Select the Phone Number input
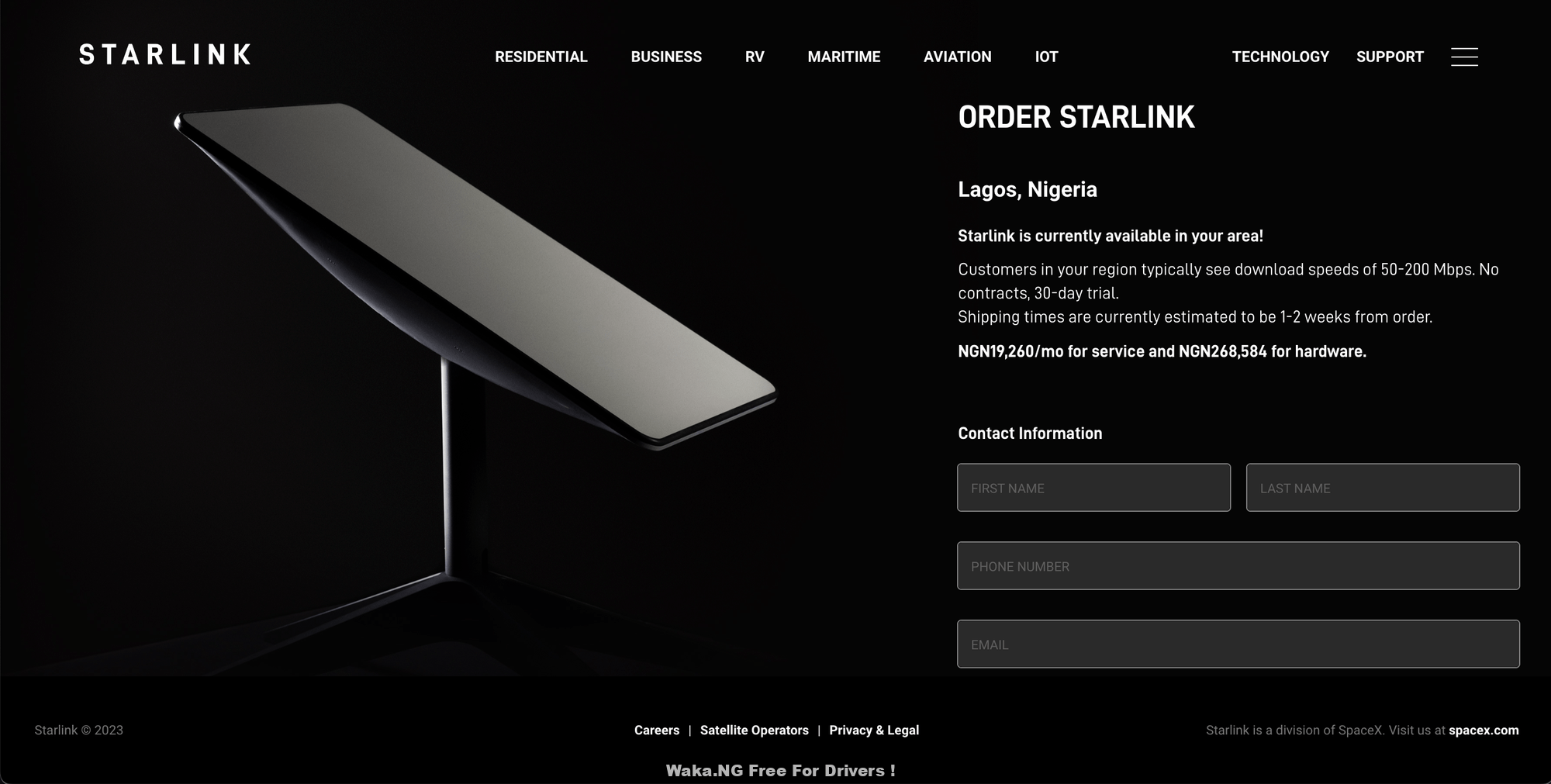Screen dimensions: 1551x784 click(1238, 566)
